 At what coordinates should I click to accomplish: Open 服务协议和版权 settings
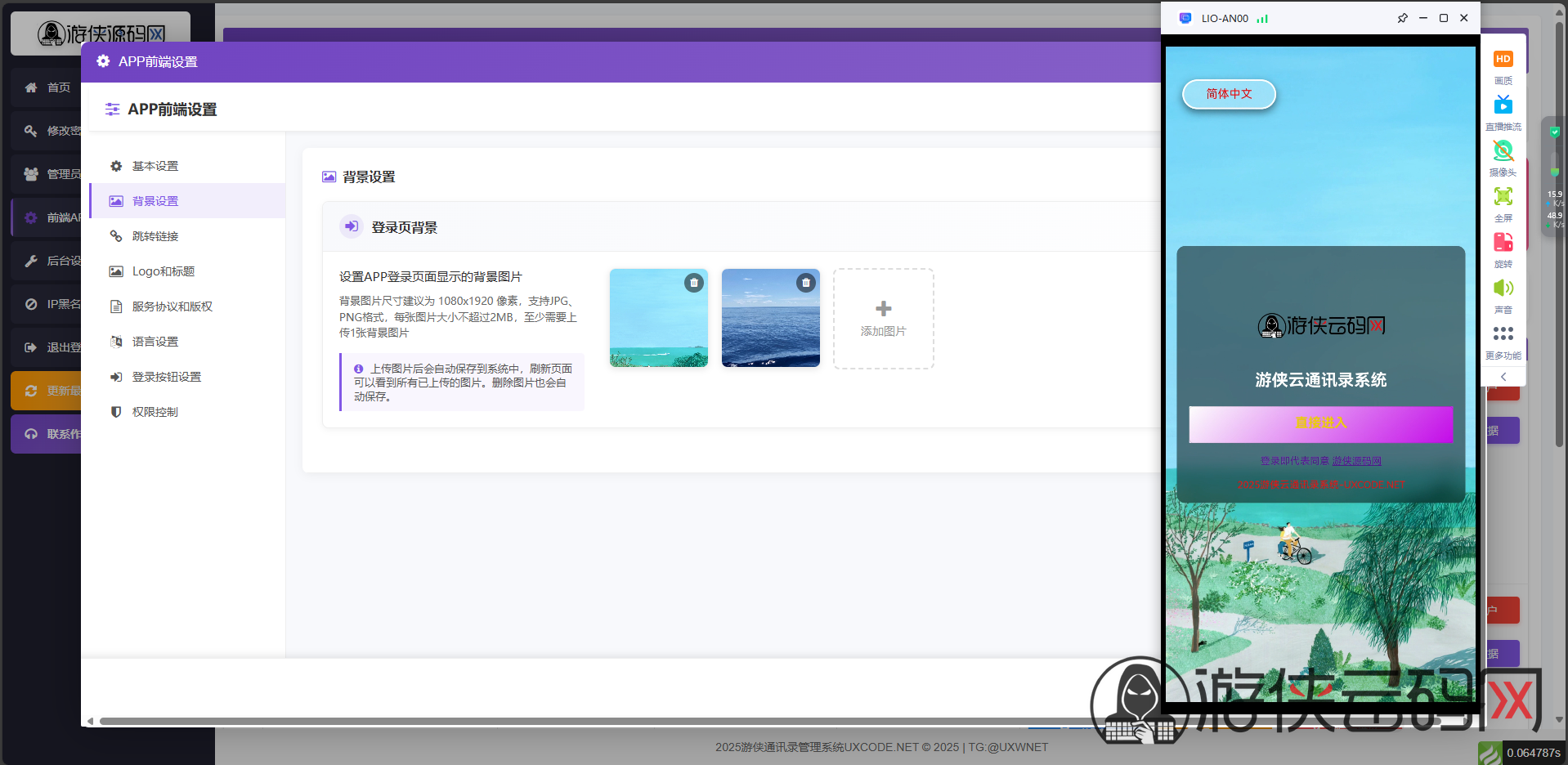pyautogui.click(x=187, y=306)
